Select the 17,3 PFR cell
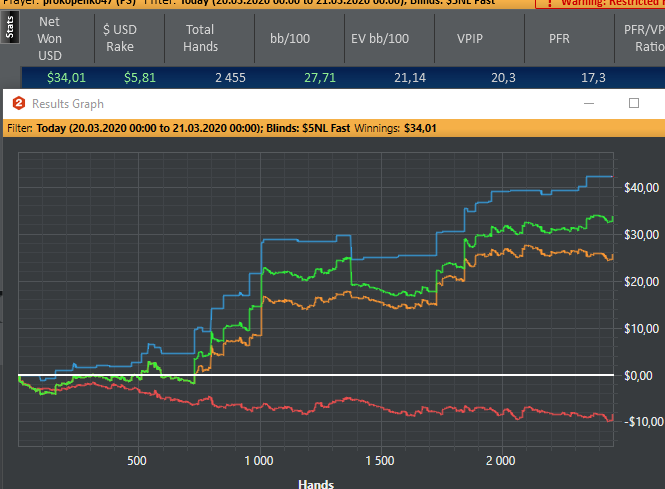665x489 pixels. pos(593,78)
